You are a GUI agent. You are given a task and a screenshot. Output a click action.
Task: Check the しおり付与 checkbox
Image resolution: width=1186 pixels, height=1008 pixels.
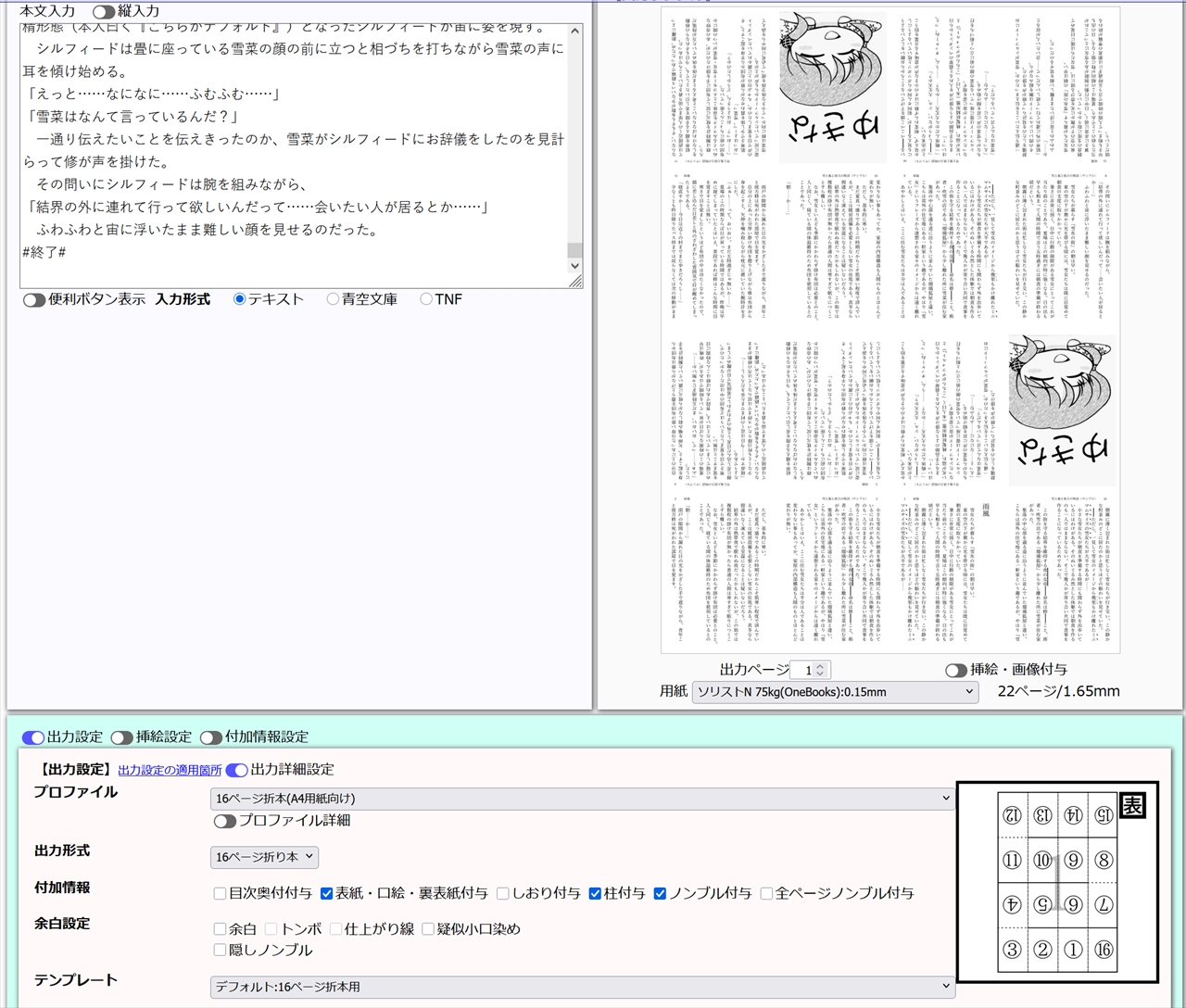[502, 894]
